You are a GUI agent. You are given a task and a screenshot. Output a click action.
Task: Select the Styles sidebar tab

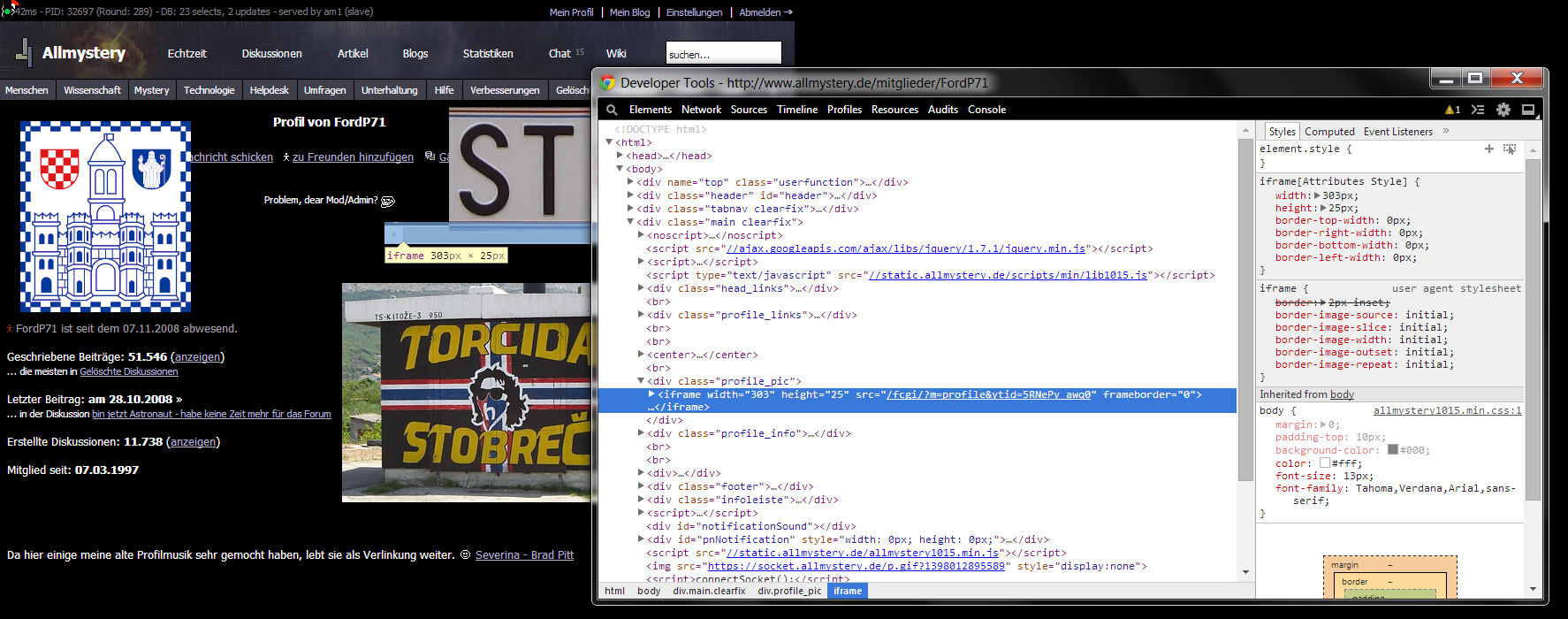pos(1282,132)
